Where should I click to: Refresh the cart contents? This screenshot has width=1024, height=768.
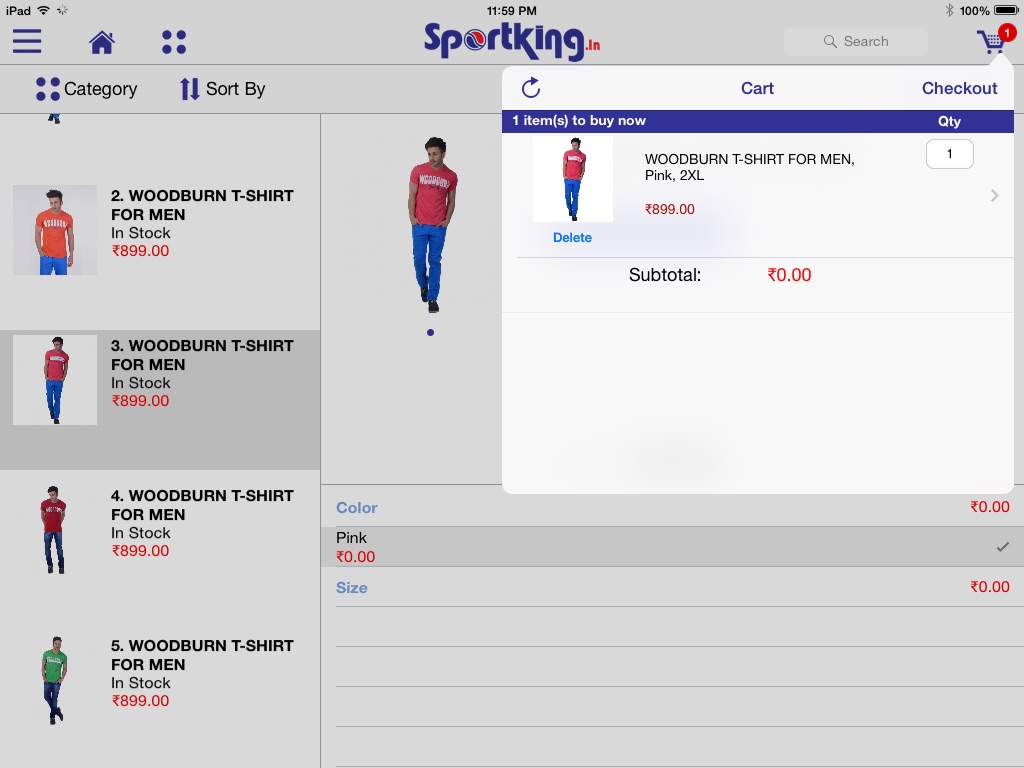pos(531,88)
